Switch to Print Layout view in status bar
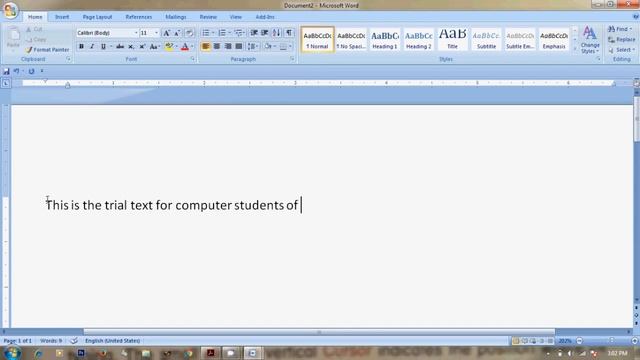Viewport: 640px width, 360px height. point(516,341)
